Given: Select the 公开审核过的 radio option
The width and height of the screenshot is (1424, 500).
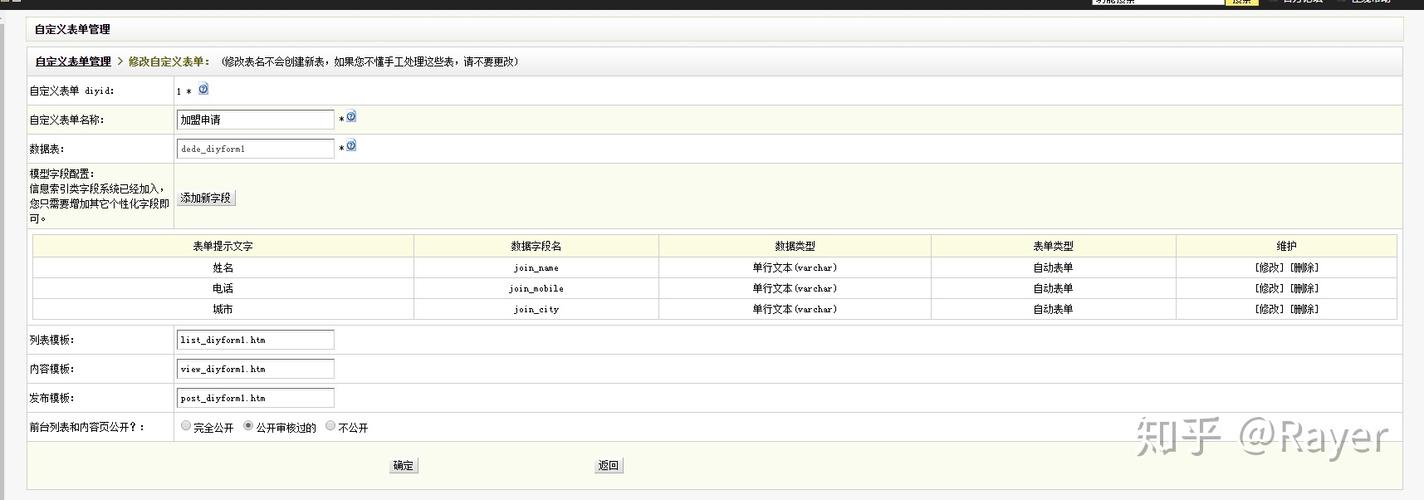Looking at the screenshot, I should click(248, 426).
